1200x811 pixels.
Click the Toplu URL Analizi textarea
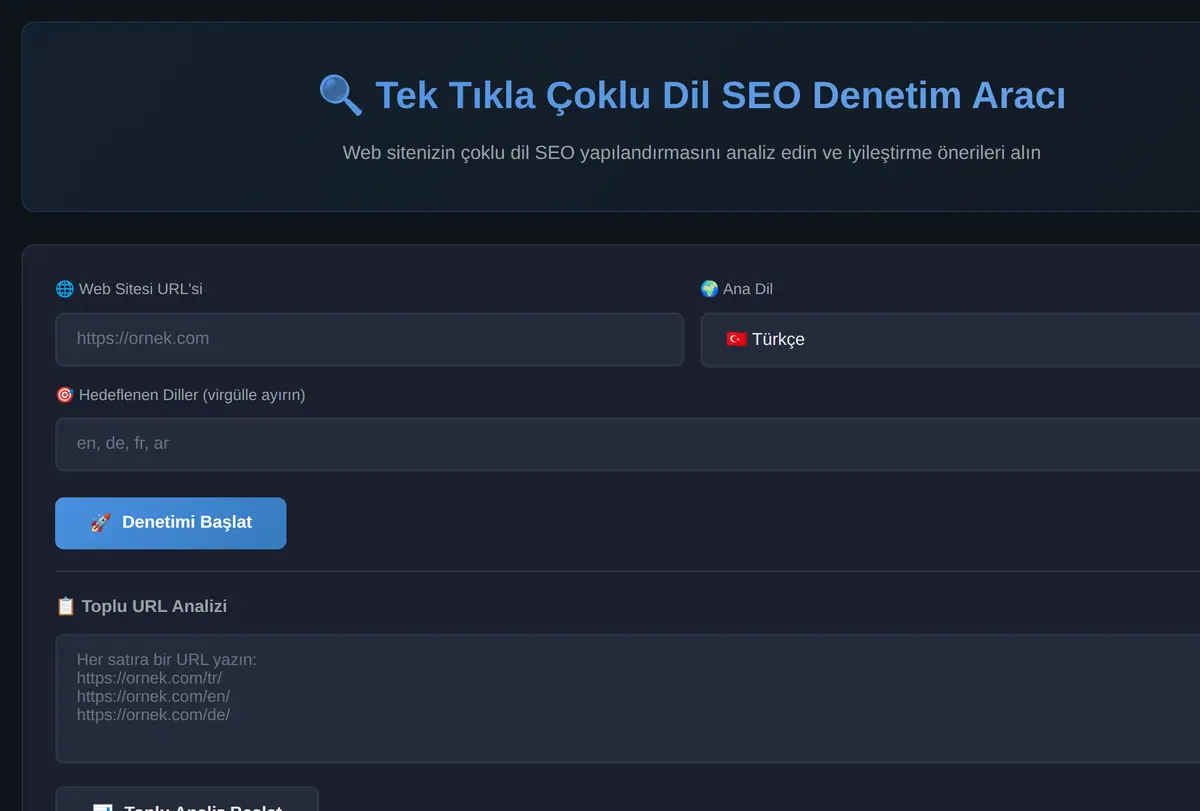[628, 698]
